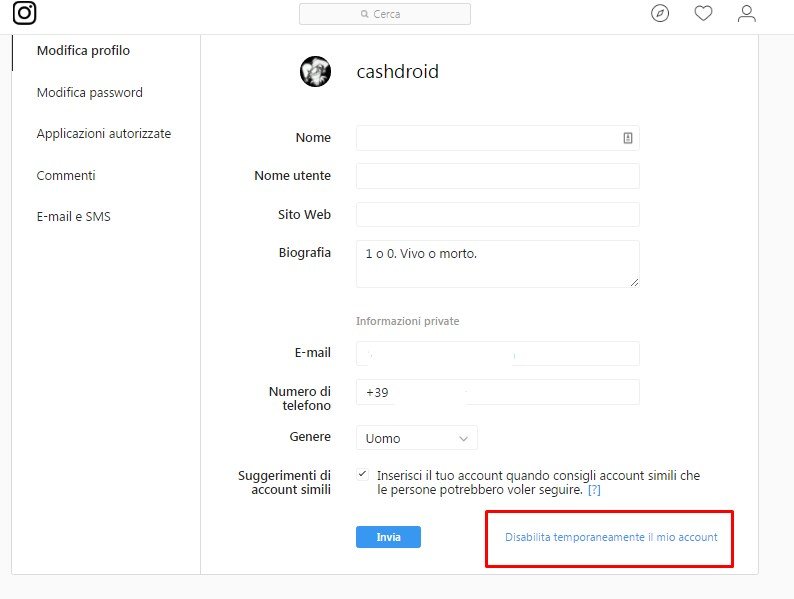Image resolution: width=794 pixels, height=599 pixels.
Task: Click the Instagram logo icon
Action: [25, 13]
